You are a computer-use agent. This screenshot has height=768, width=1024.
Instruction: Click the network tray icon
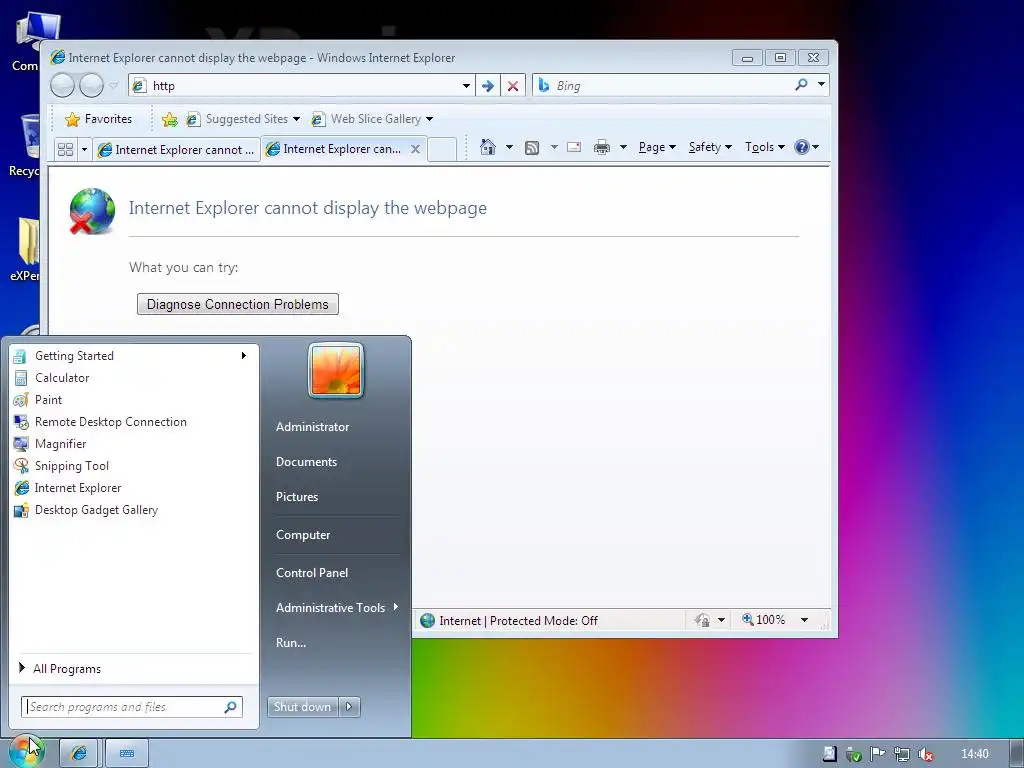[902, 754]
